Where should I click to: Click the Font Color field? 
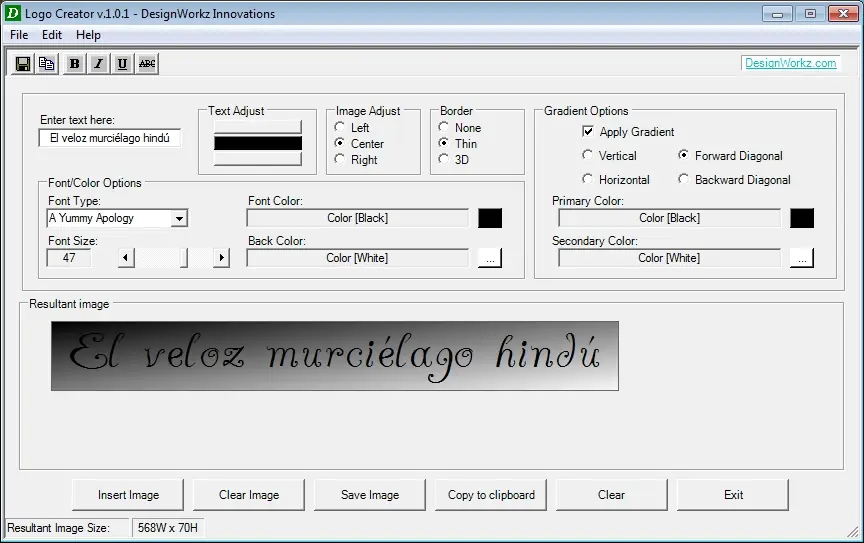coord(358,218)
